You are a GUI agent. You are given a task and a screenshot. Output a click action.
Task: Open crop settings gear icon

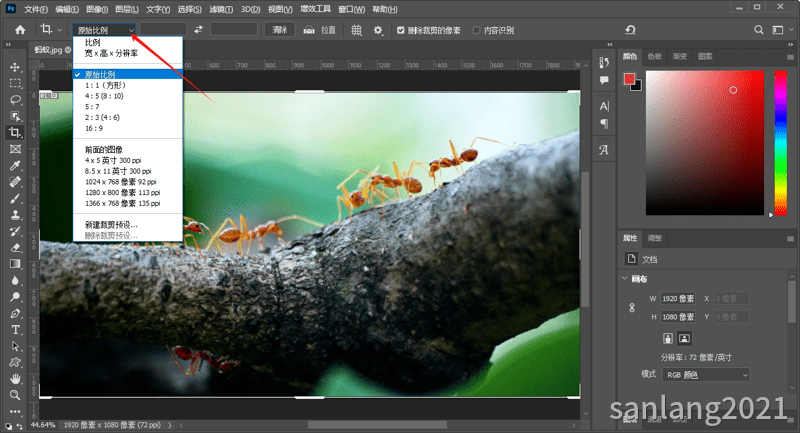378,30
